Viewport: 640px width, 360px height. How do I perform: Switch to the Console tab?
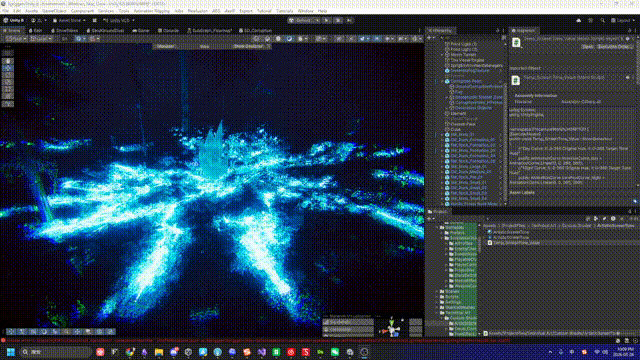(x=168, y=30)
